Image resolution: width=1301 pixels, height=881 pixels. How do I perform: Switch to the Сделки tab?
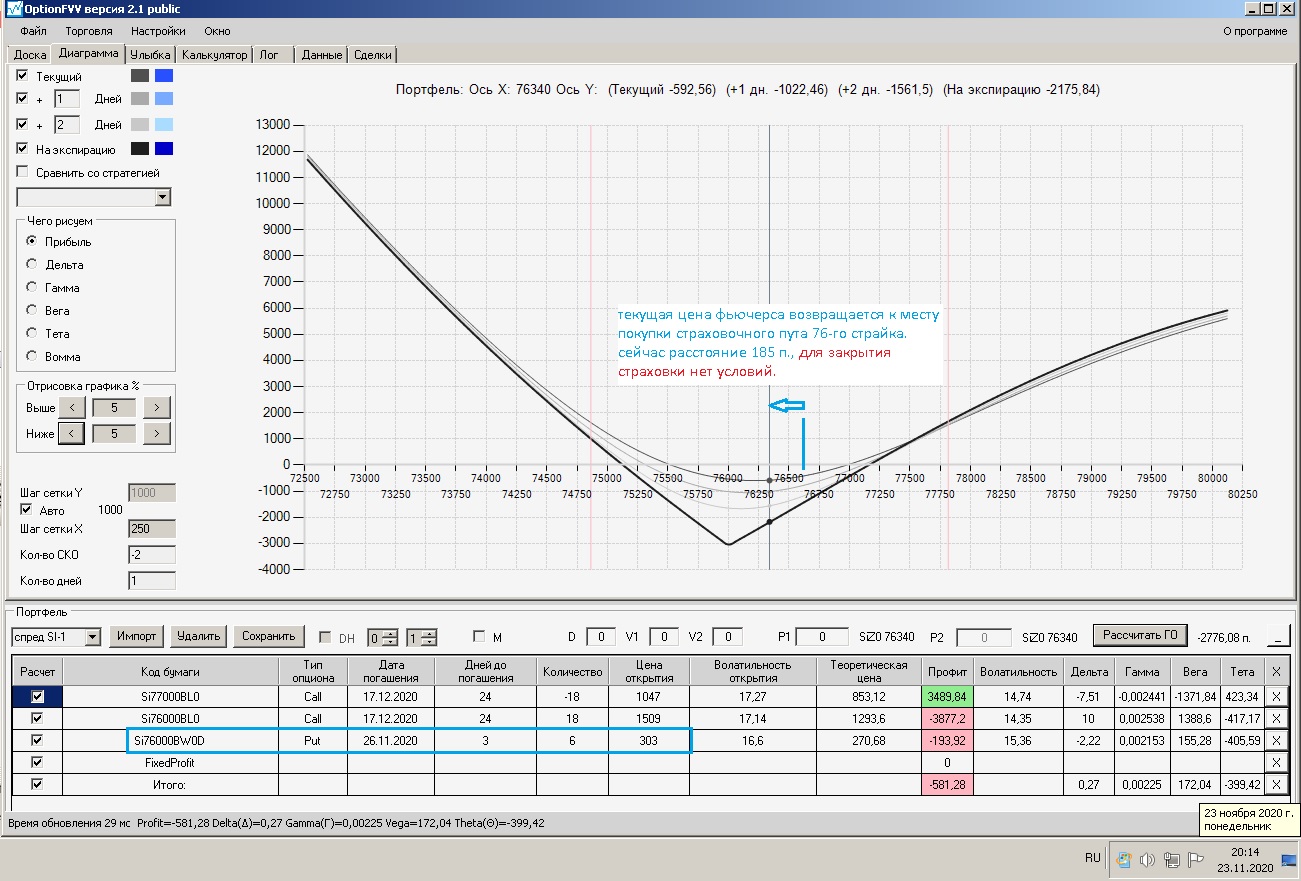point(373,55)
